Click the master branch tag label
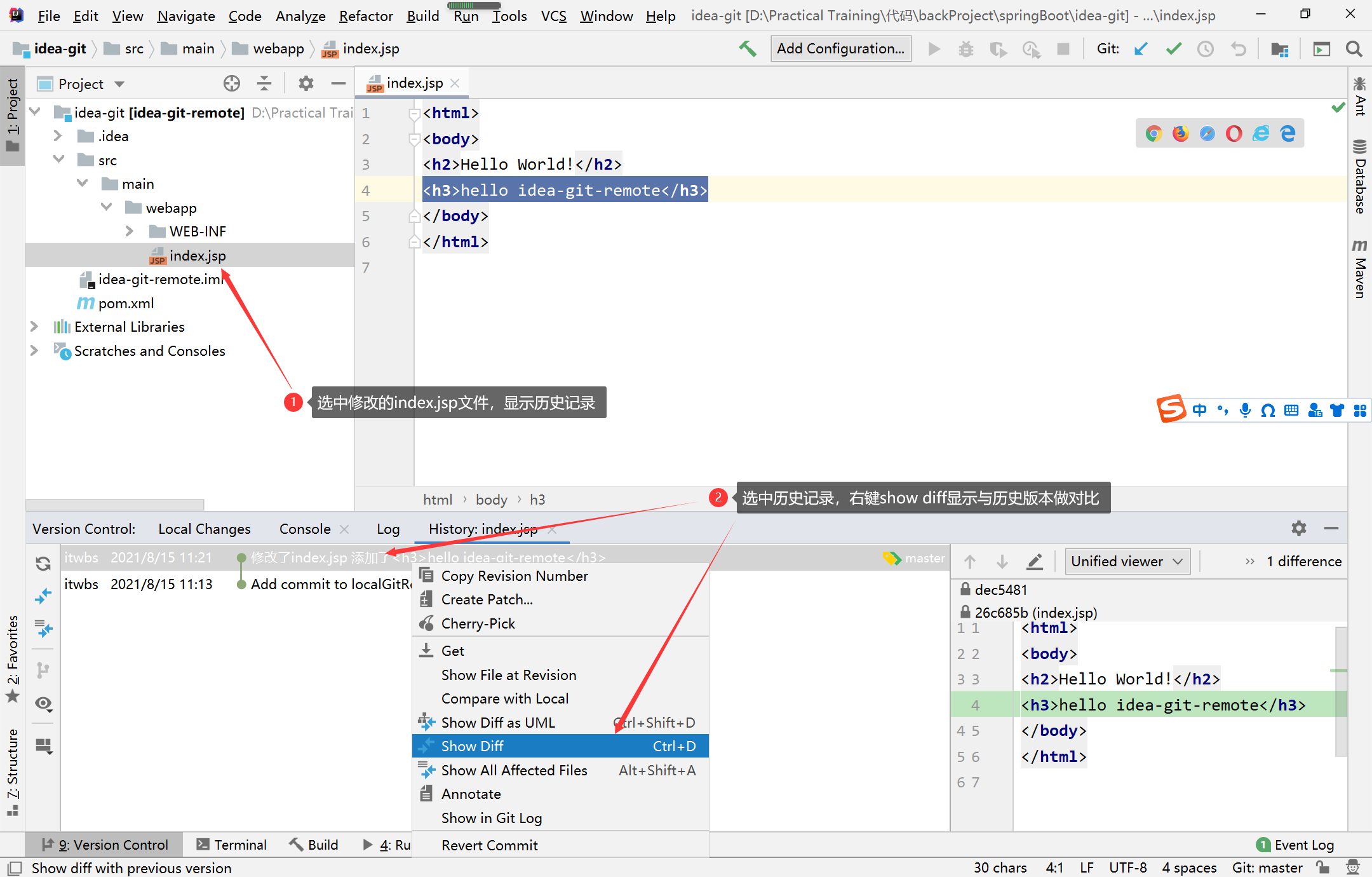 click(914, 558)
